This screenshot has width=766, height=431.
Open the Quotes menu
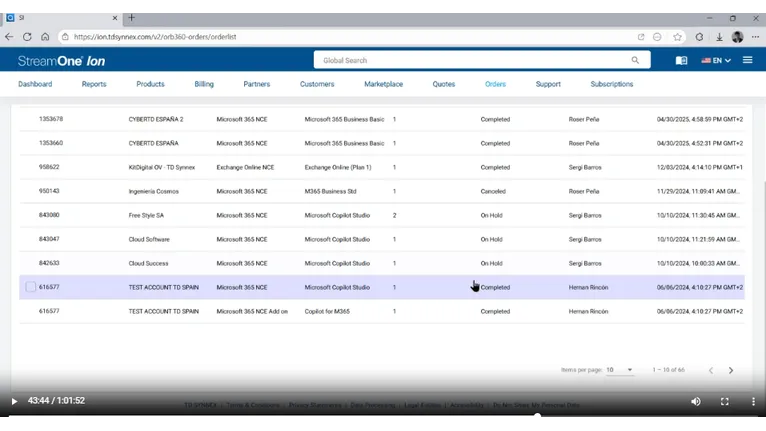[444, 84]
